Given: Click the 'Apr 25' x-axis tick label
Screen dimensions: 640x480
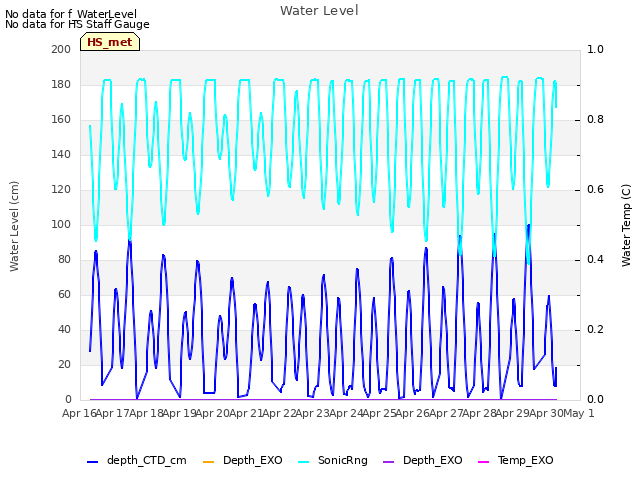Looking at the screenshot, I should (x=379, y=413).
